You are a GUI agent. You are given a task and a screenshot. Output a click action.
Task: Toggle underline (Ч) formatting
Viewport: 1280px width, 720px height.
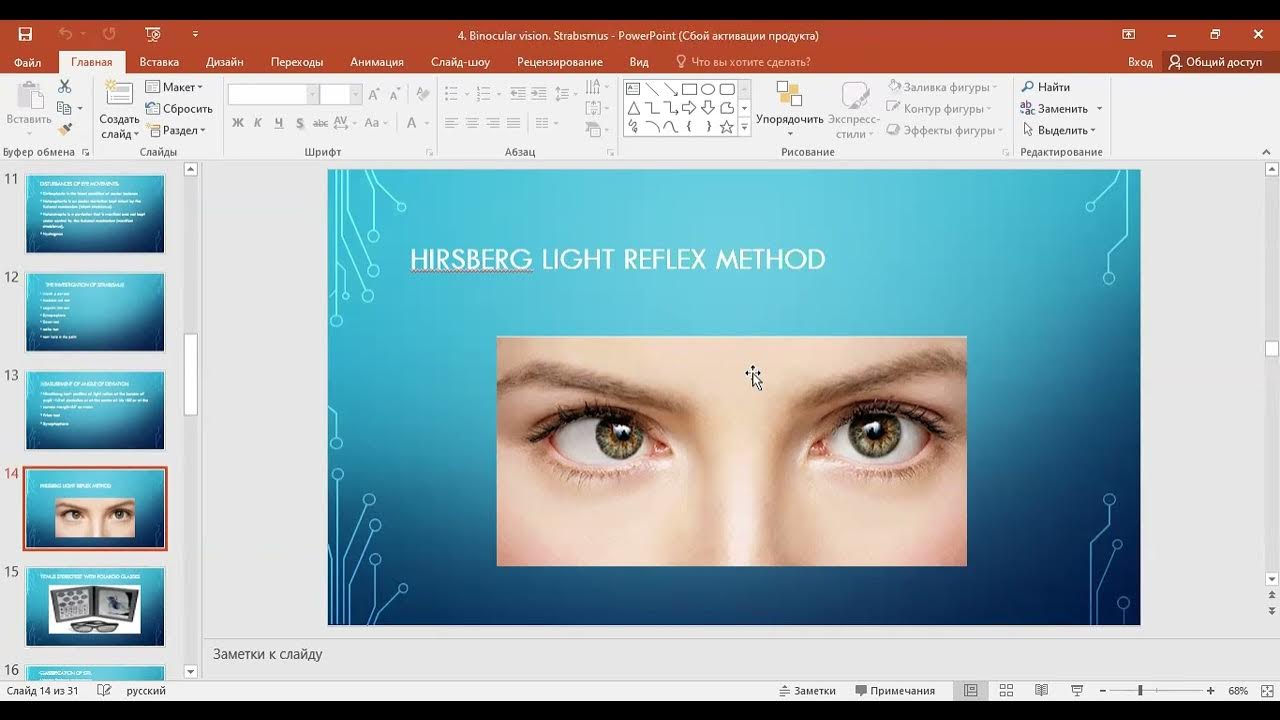tap(279, 123)
